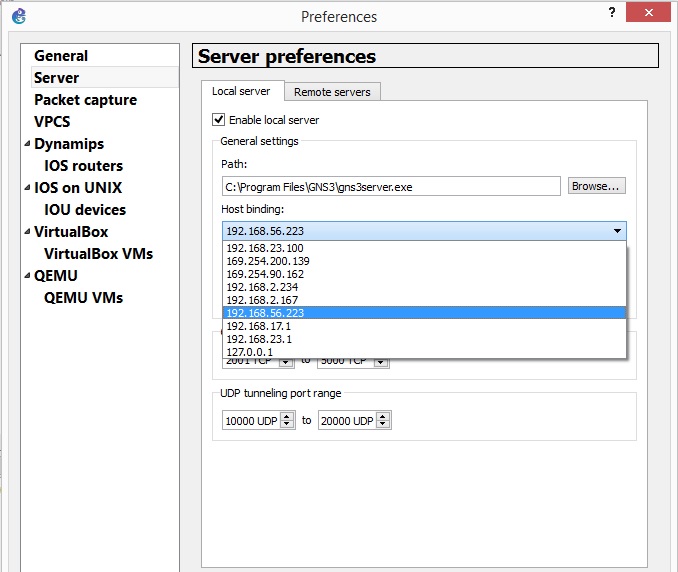Select QEMU in the sidebar
Screen dimensions: 678x572
click(x=56, y=276)
